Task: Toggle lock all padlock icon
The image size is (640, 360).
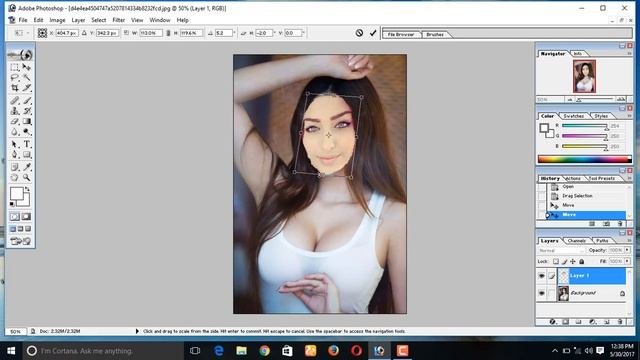Action: pyautogui.click(x=582, y=261)
